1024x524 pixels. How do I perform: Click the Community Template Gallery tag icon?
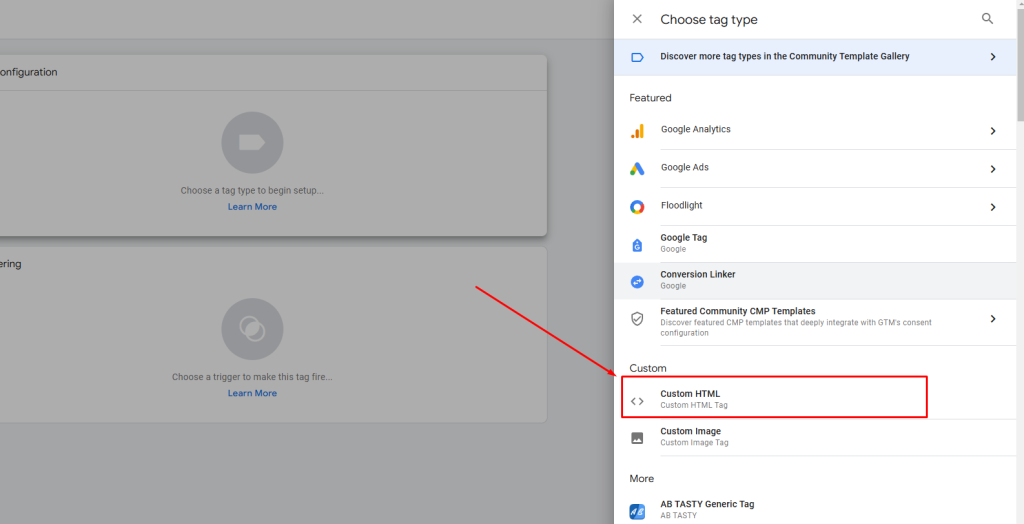[637, 57]
